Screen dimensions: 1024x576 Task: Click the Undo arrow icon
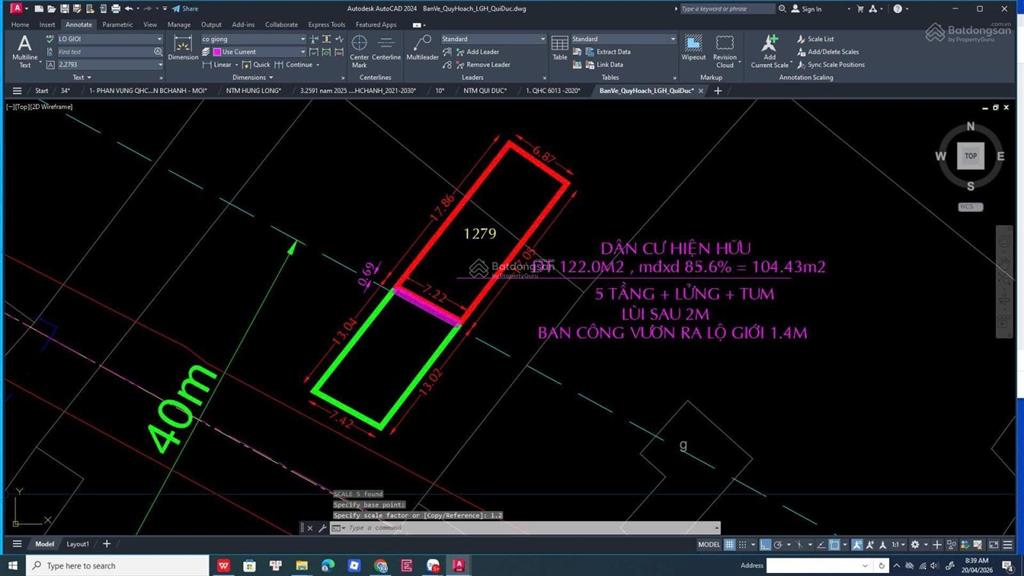pyautogui.click(x=129, y=8)
